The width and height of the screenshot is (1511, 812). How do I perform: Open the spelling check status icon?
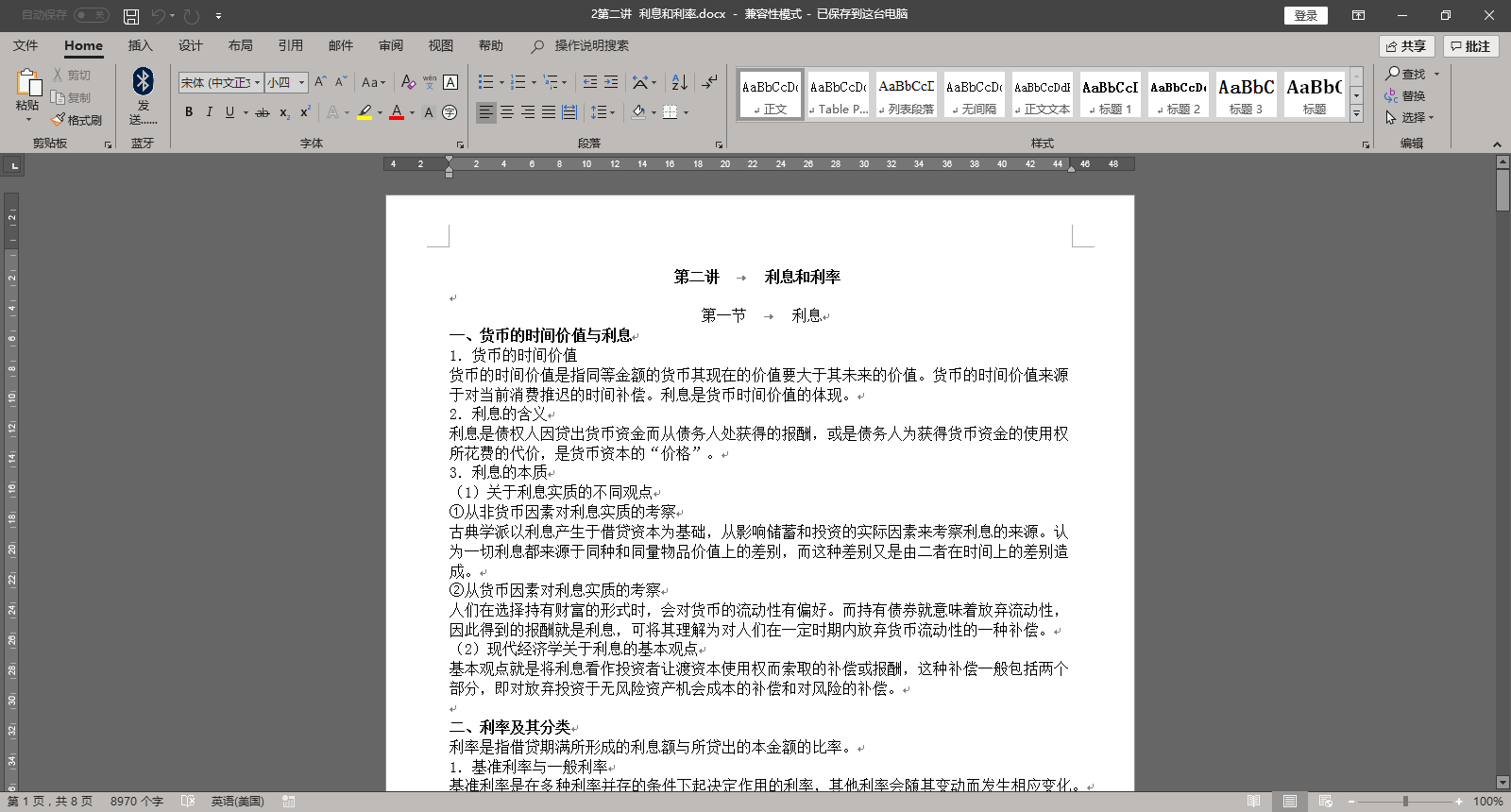[188, 802]
